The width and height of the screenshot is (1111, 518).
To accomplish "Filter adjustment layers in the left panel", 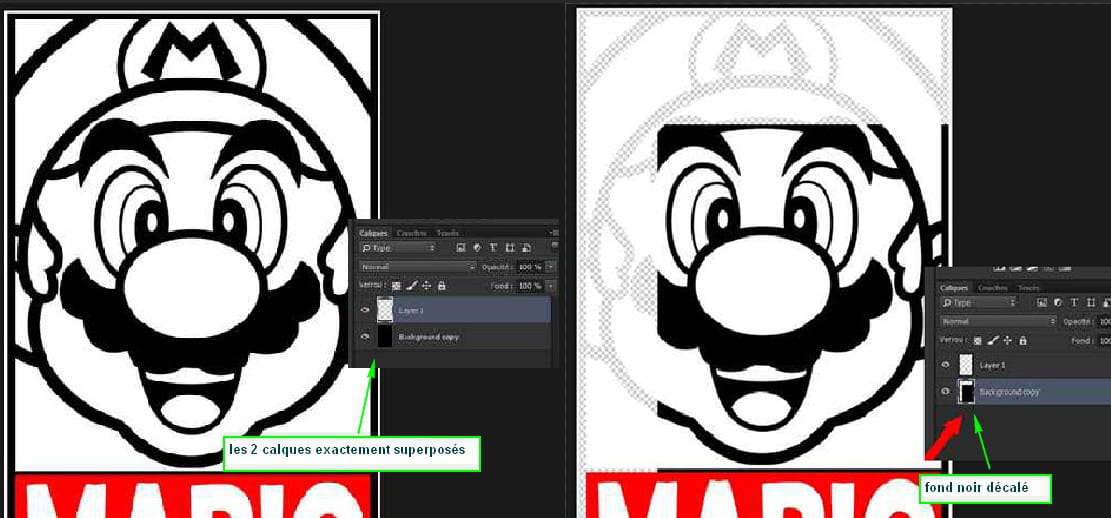I will coord(477,248).
